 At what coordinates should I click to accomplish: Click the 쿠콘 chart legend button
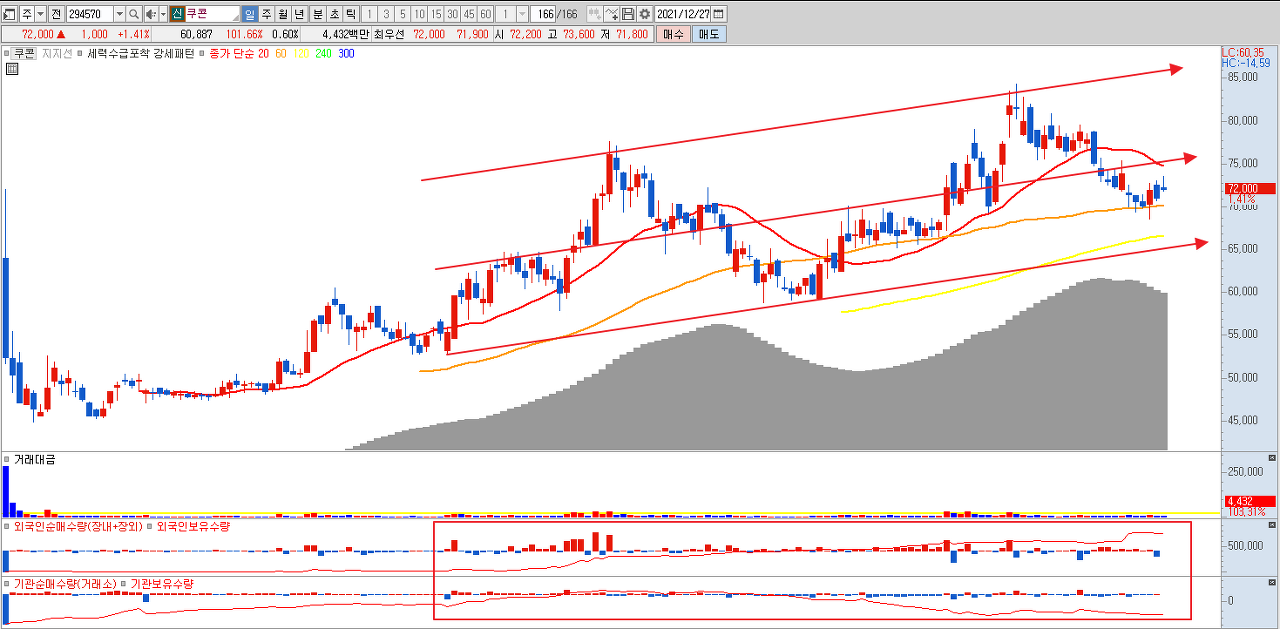click(x=24, y=54)
